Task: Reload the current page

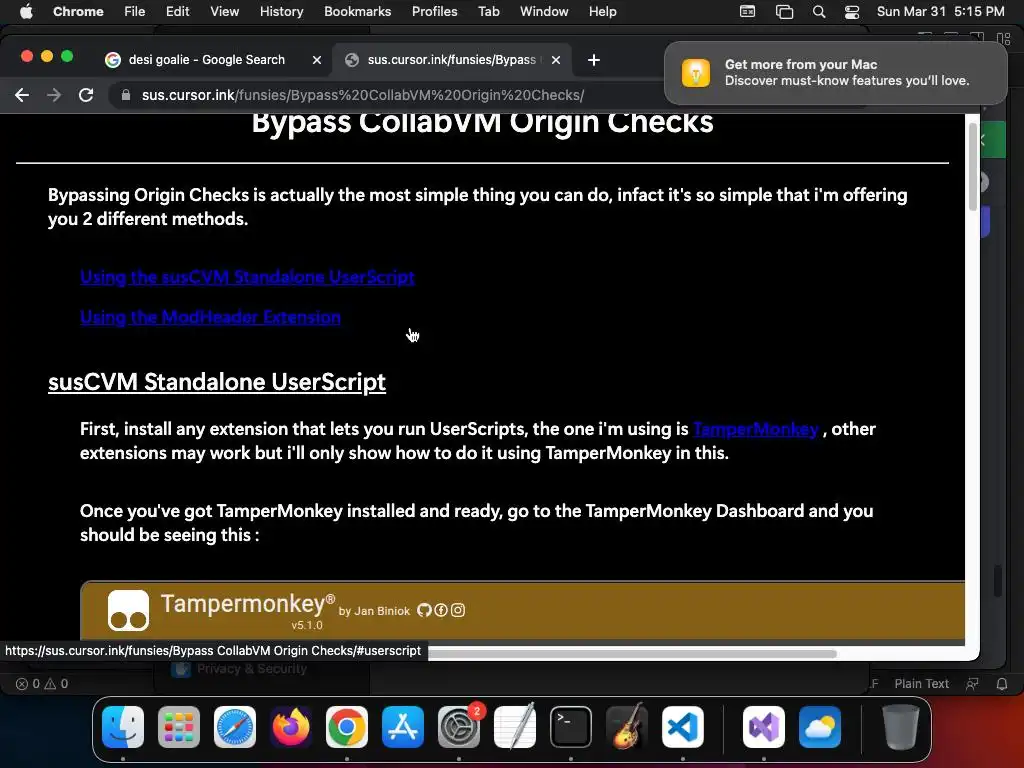Action: (86, 95)
